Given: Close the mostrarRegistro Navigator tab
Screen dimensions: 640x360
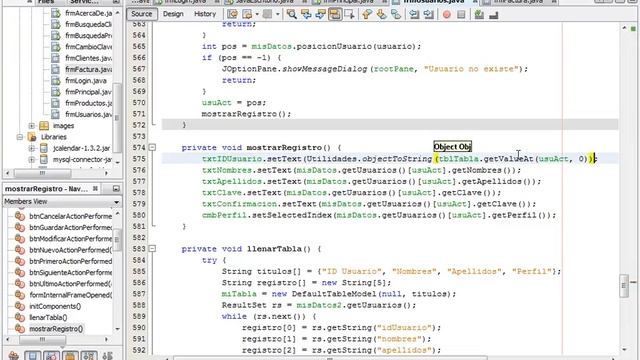Looking at the screenshot, I should click(x=95, y=189).
